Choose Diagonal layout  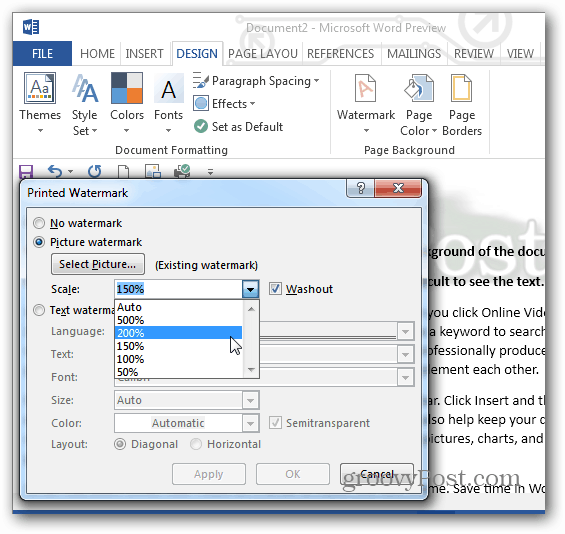tap(120, 444)
